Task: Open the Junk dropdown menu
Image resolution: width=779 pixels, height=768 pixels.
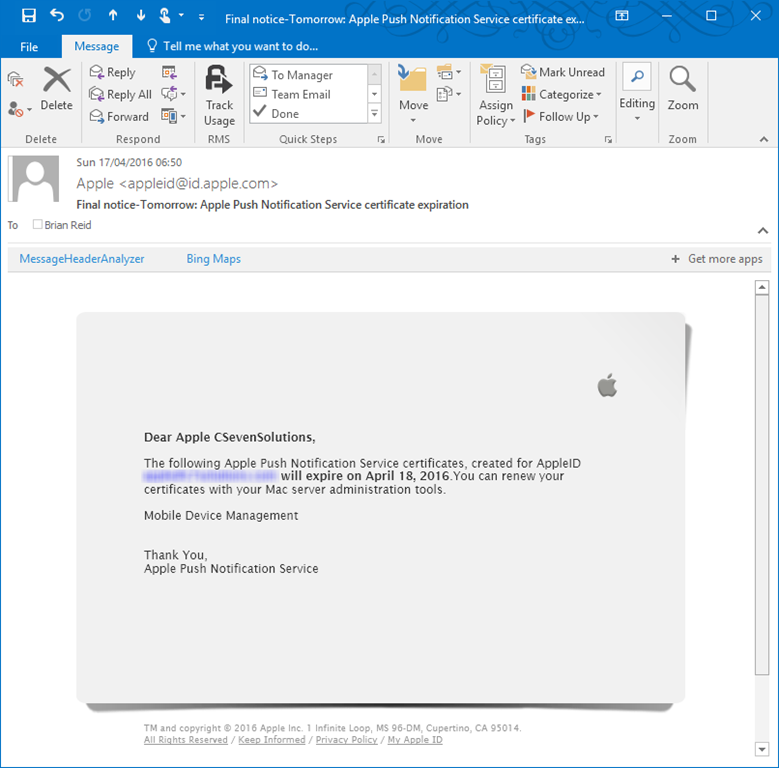Action: coord(20,109)
